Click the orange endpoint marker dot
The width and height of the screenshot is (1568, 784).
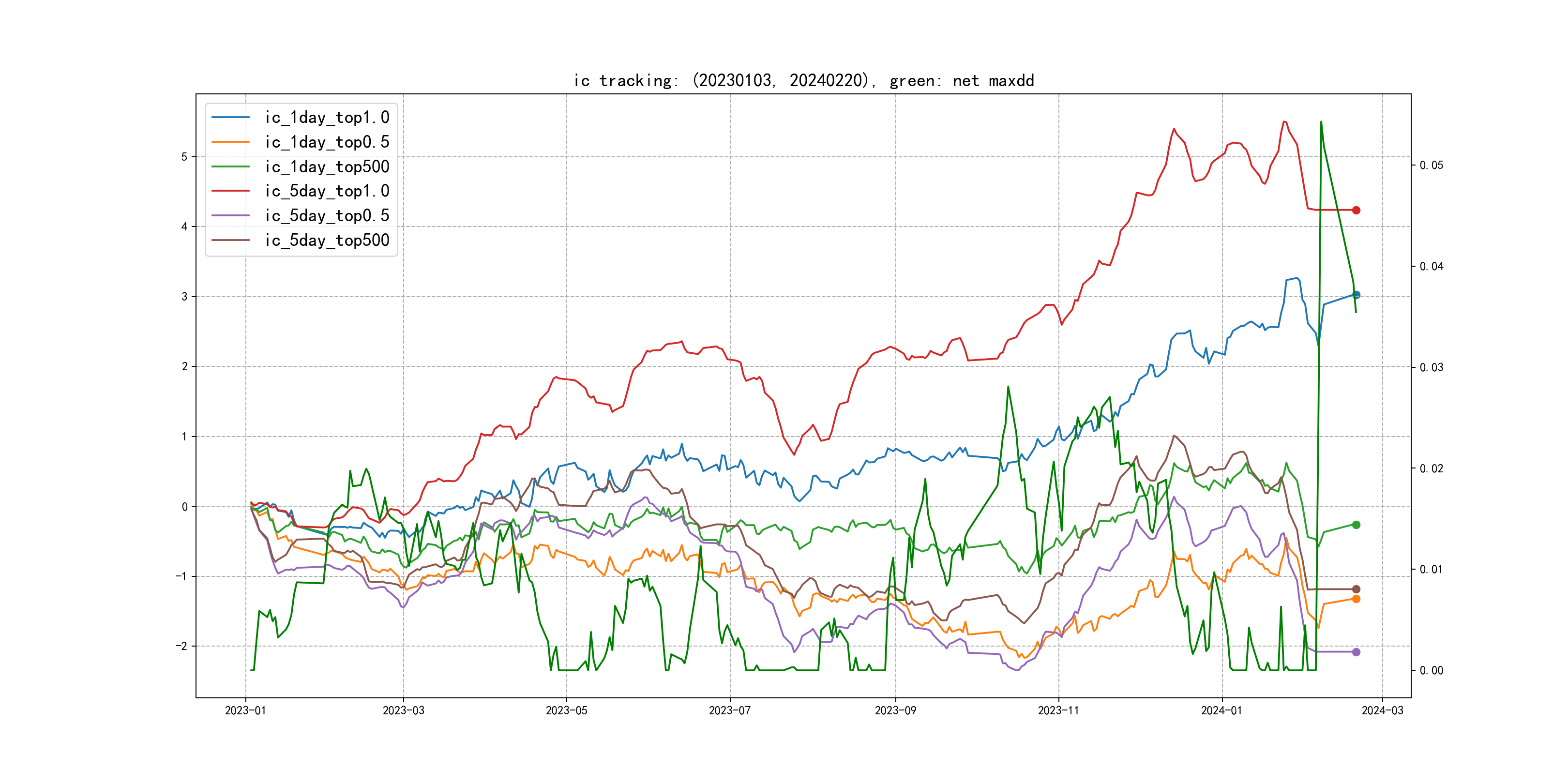(x=1356, y=599)
